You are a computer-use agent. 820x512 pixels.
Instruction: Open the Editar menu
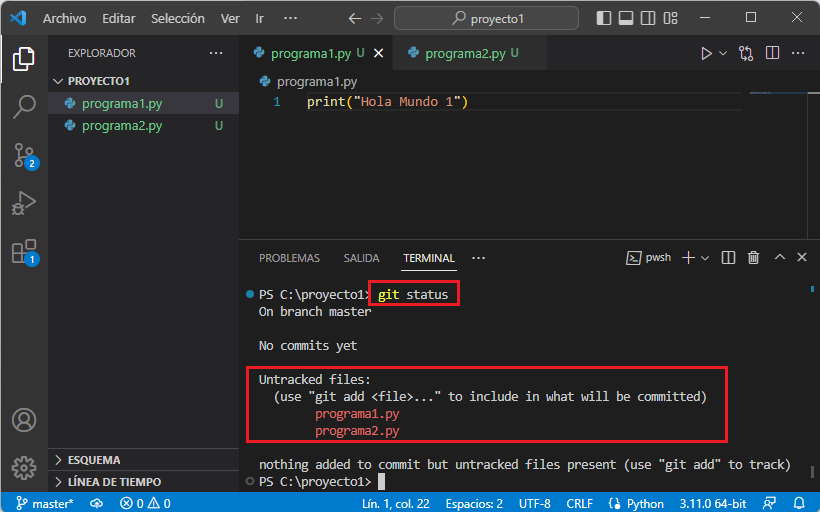pos(118,18)
